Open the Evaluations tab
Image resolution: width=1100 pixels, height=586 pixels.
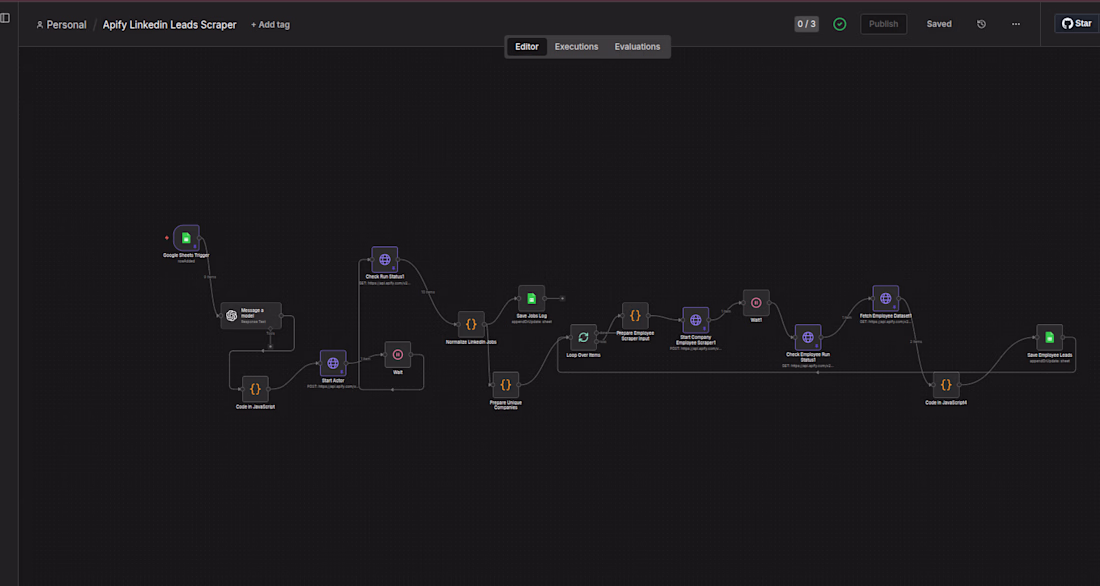tap(638, 47)
